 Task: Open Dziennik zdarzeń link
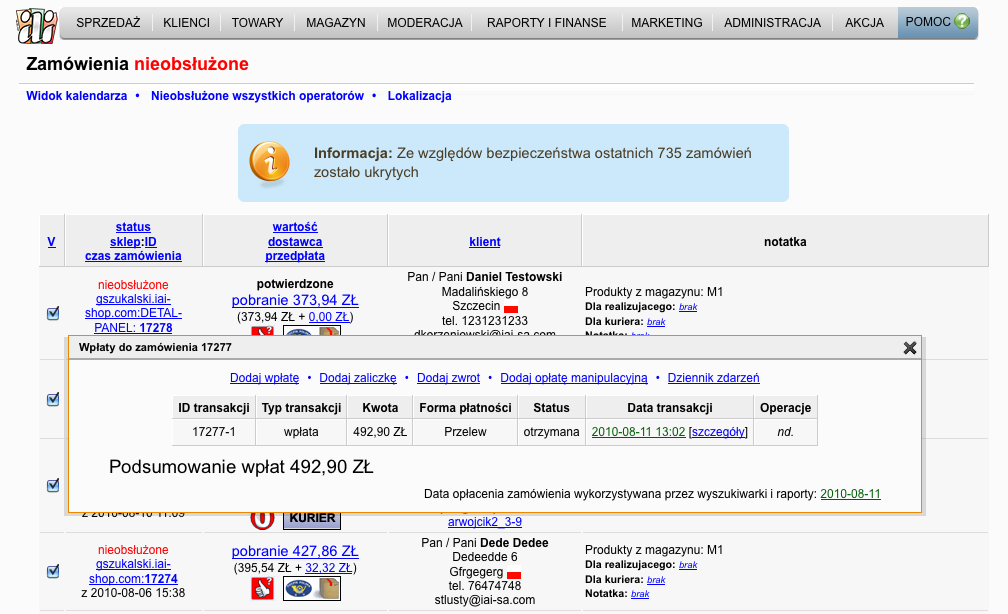pyautogui.click(x=714, y=378)
